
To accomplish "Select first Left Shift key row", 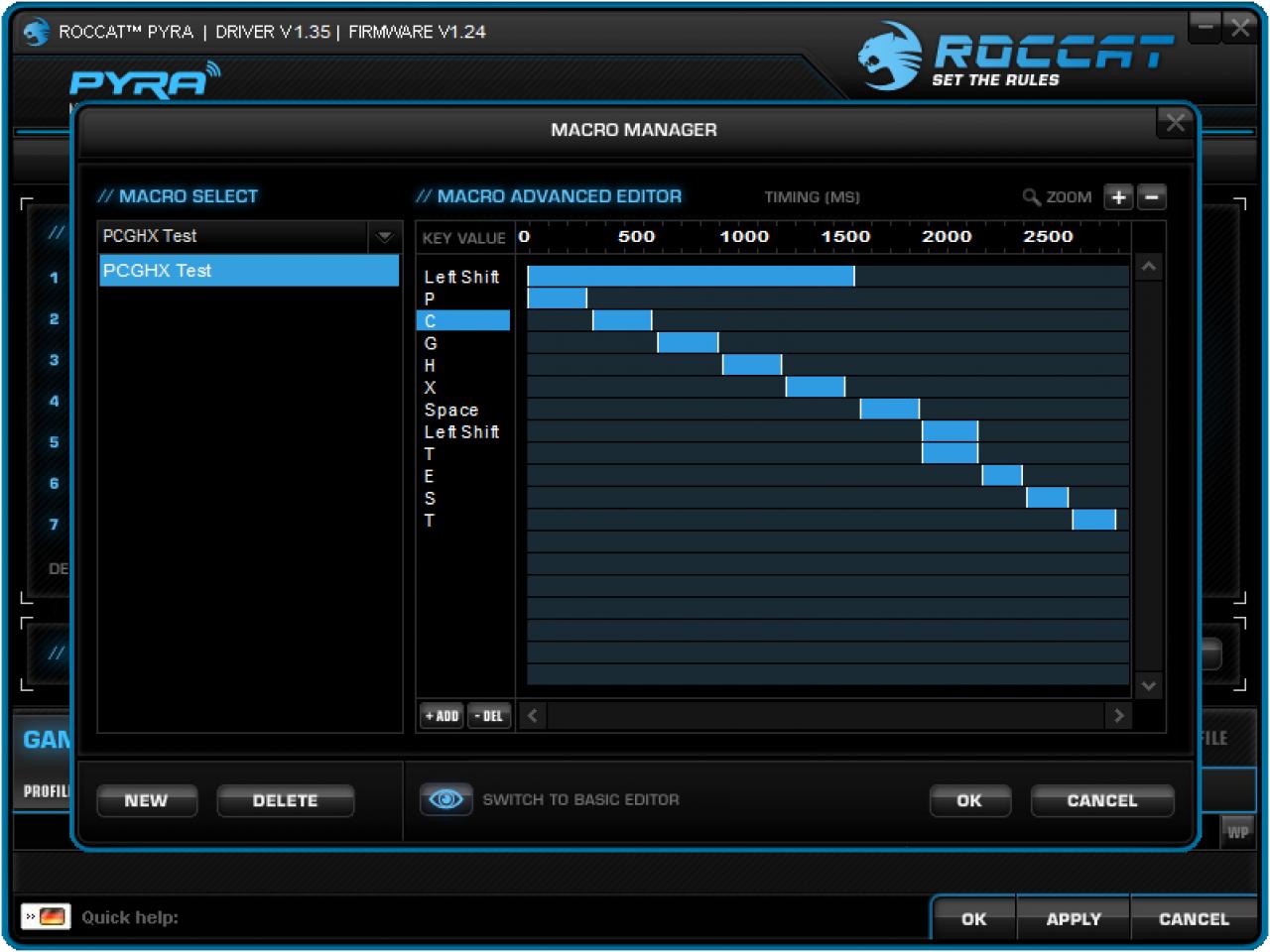I will (x=463, y=277).
